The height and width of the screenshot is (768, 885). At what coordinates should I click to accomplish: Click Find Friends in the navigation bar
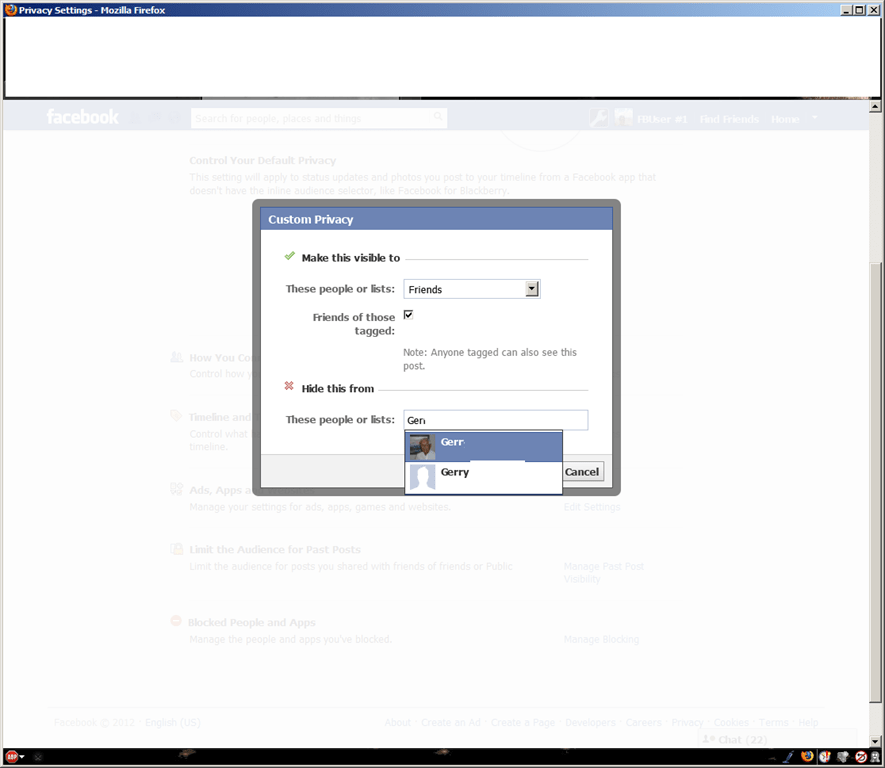pyautogui.click(x=729, y=118)
